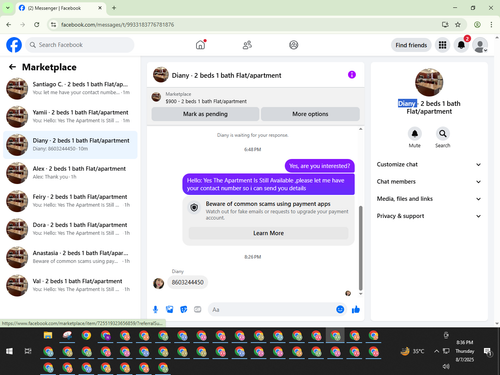500x375 pixels.
Task: Open the account profile avatar menu
Action: point(480,45)
